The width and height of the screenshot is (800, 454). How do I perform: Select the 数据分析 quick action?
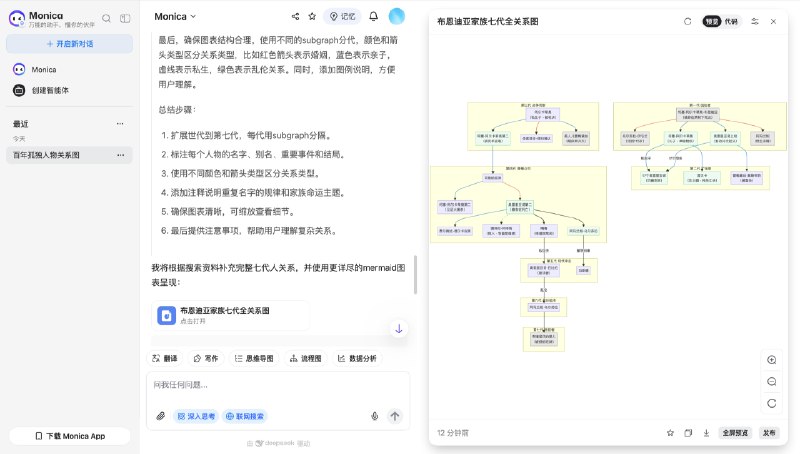pyautogui.click(x=357, y=359)
